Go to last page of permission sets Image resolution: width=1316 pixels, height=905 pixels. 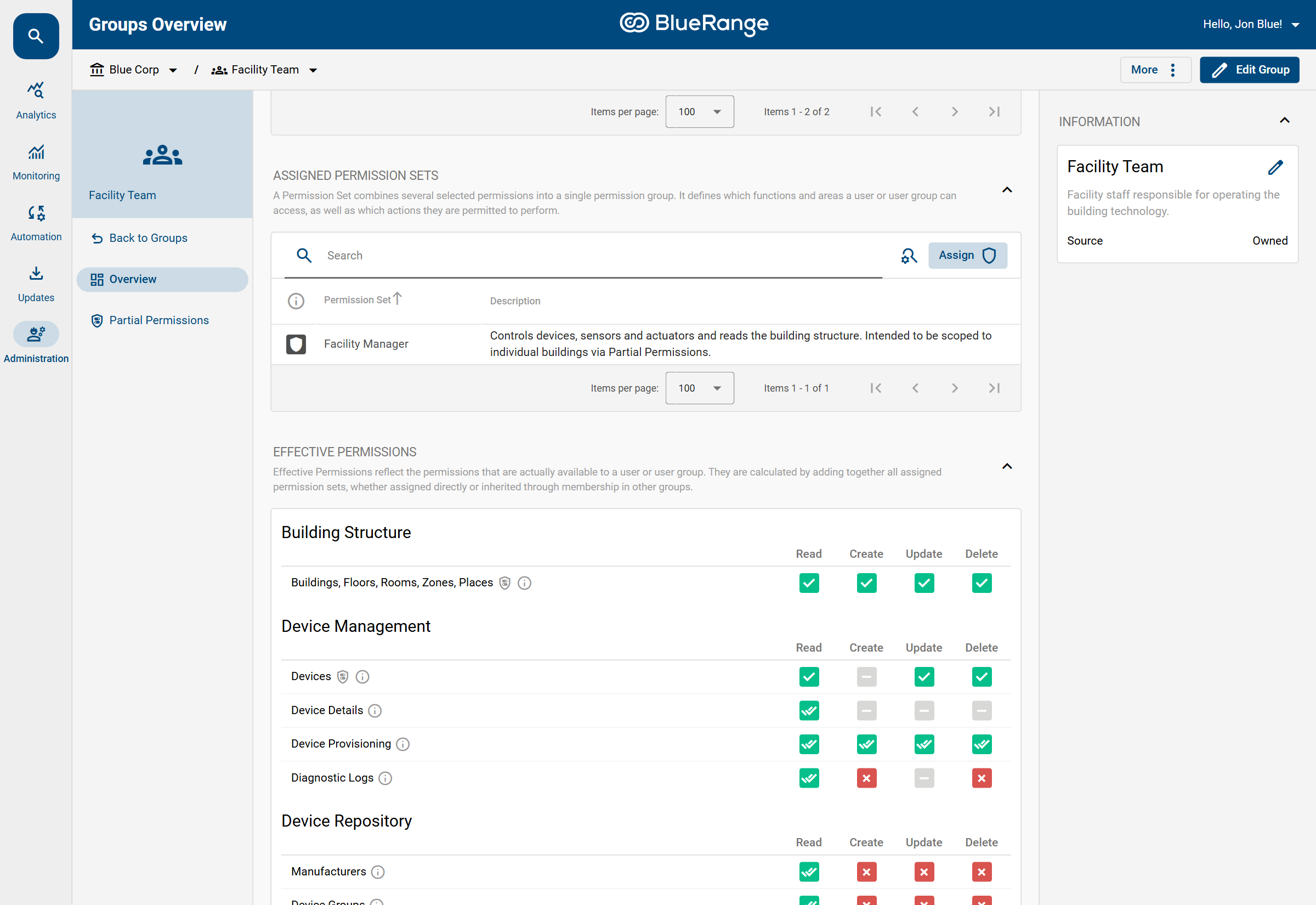(x=994, y=388)
